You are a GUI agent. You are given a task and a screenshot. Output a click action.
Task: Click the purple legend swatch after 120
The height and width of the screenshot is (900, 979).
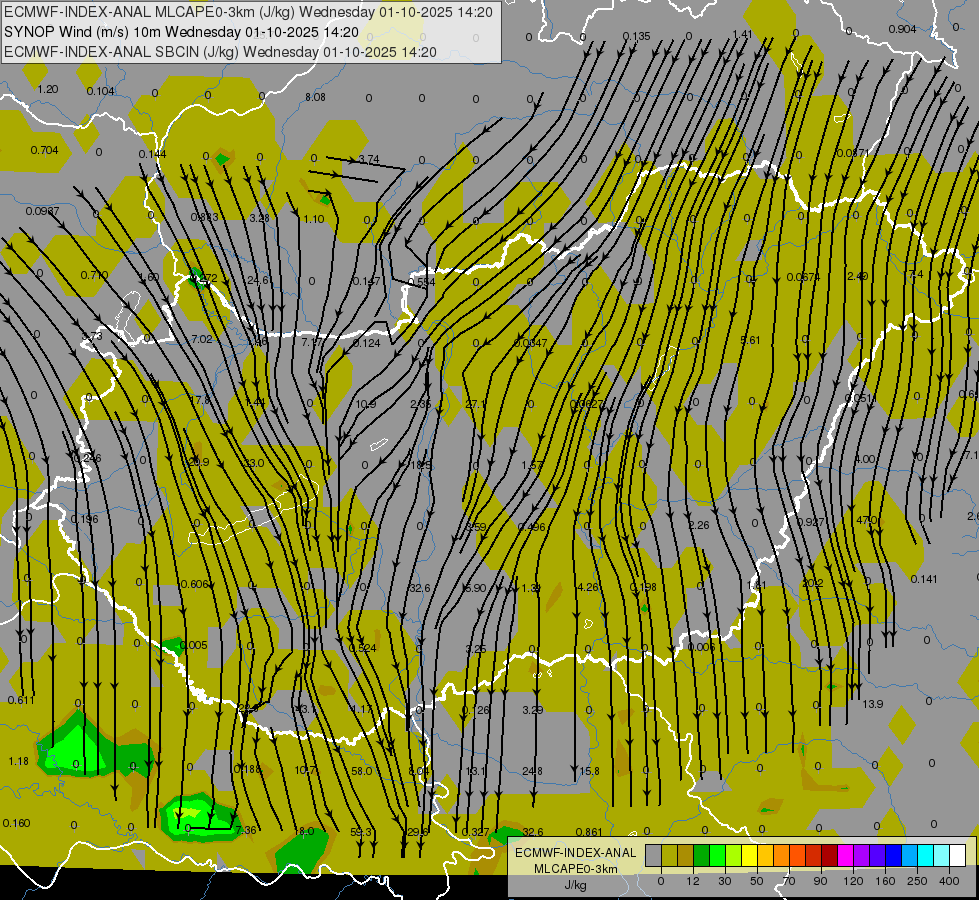coord(862,855)
